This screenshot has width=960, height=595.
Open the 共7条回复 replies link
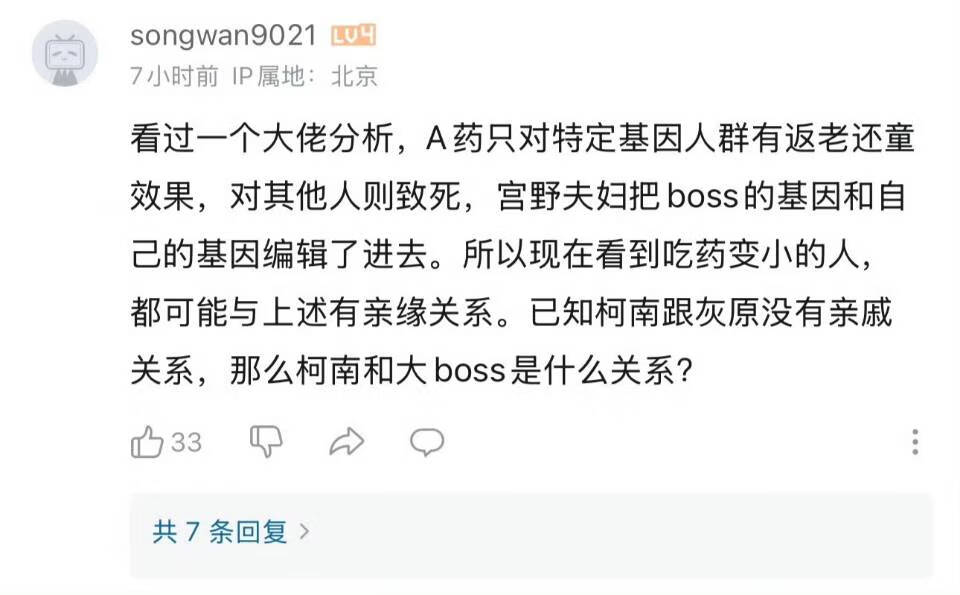pos(231,531)
